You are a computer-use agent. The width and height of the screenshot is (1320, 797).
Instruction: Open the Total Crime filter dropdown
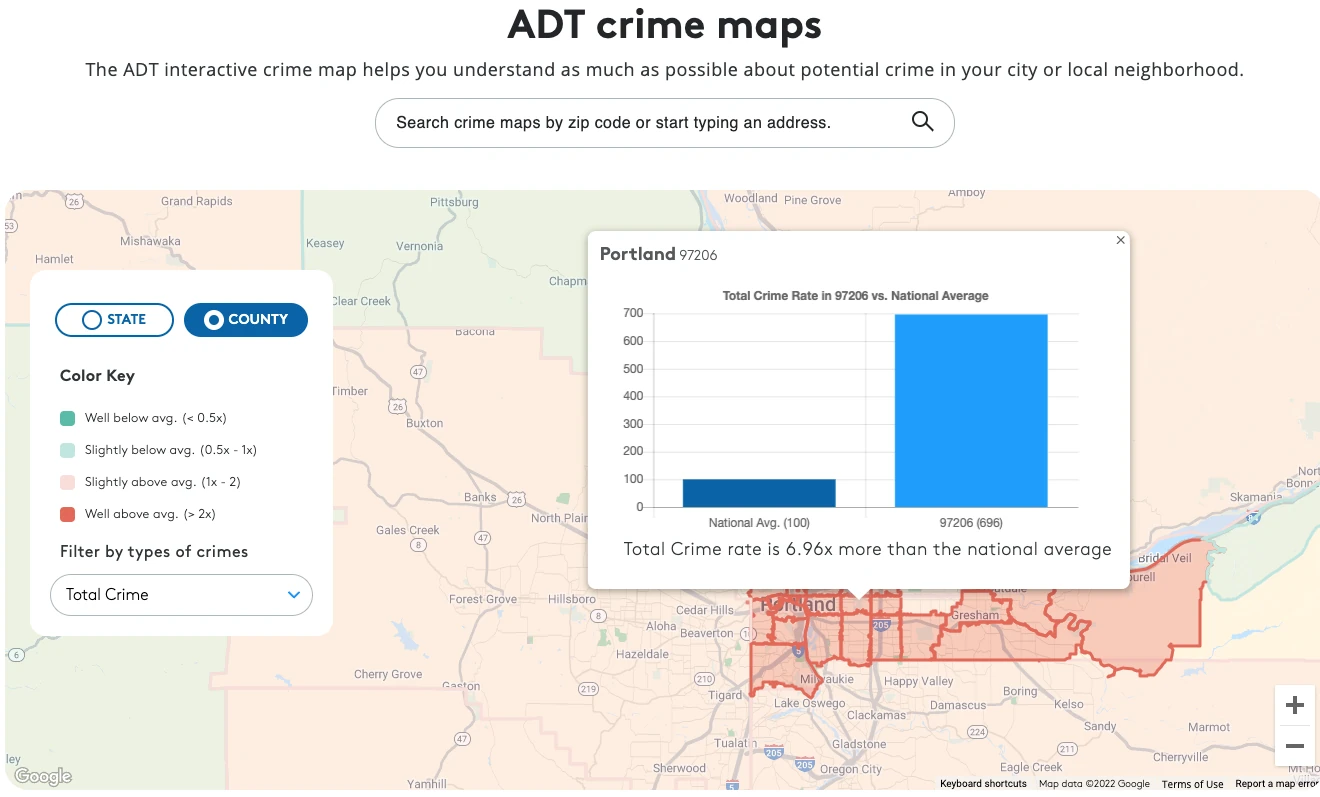tap(181, 594)
